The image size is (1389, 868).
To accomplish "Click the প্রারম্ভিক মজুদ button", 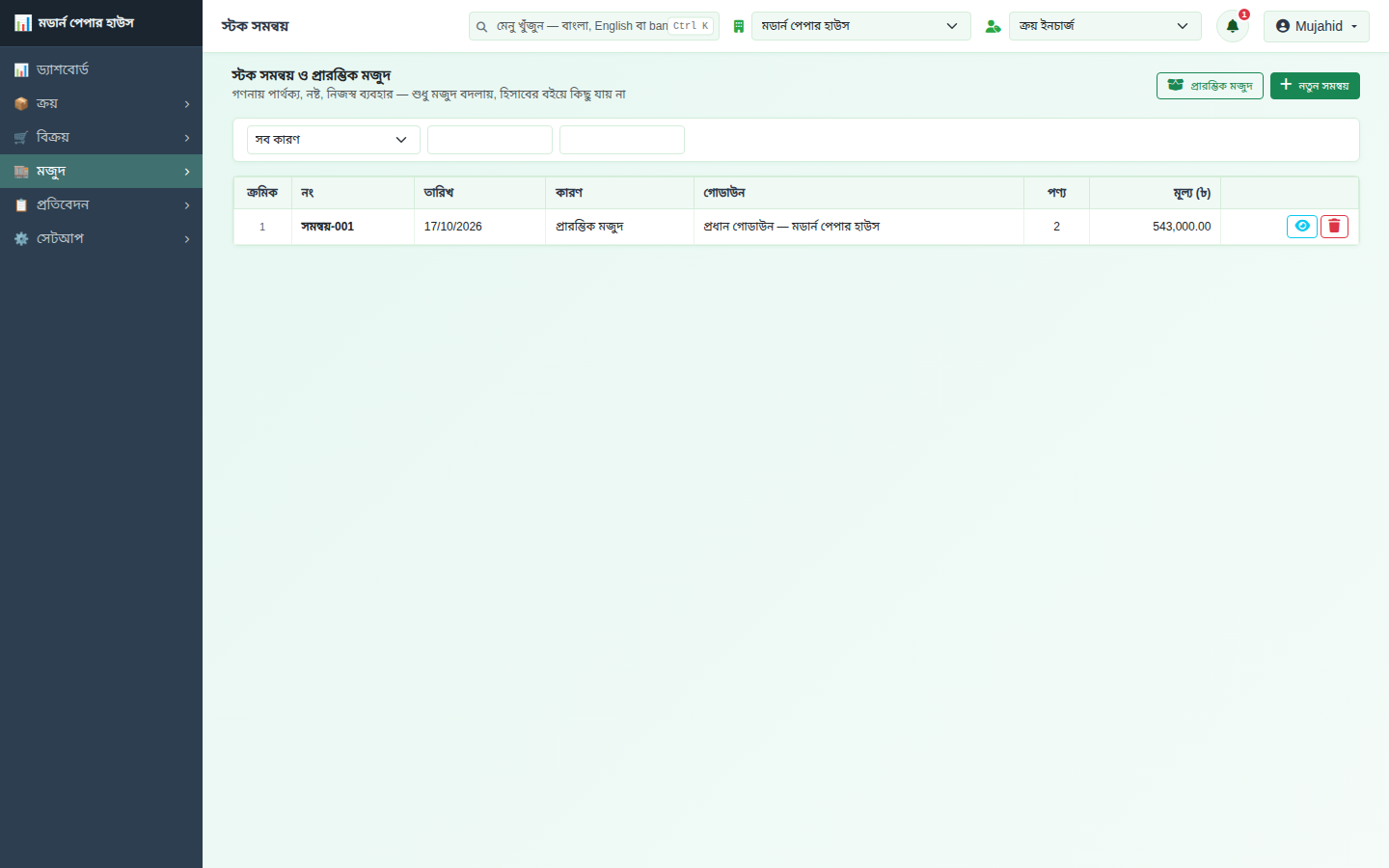I will click(1210, 86).
